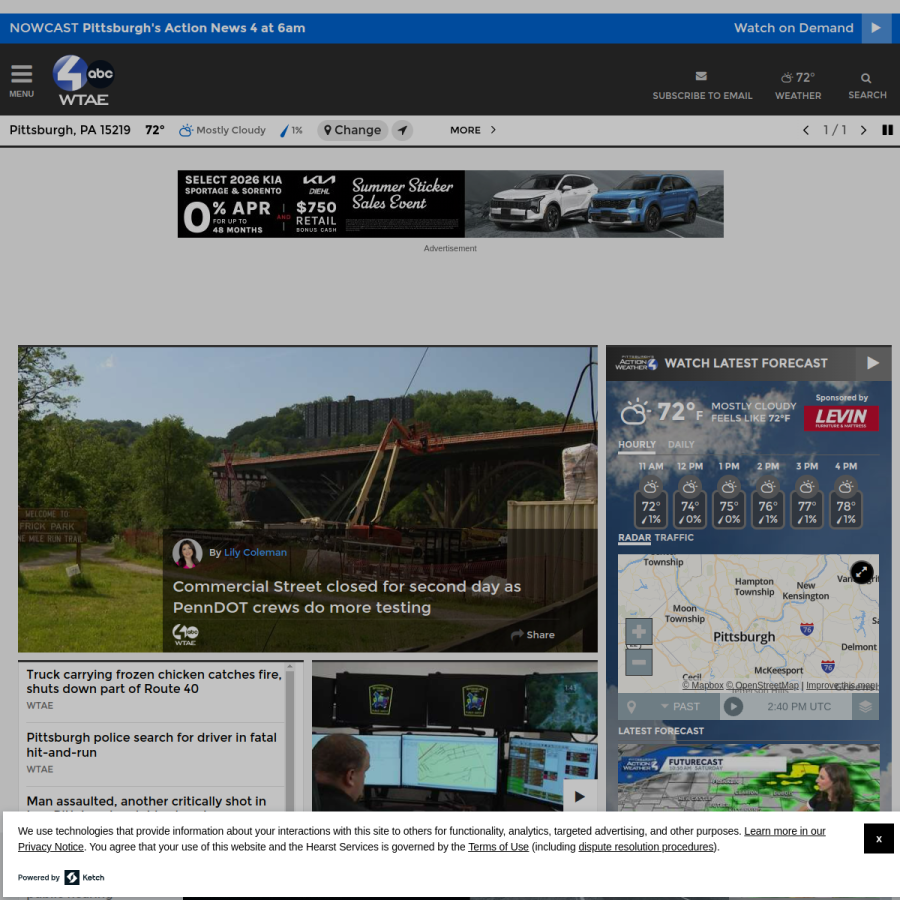Switch to the TRAFFIC map tab
Viewport: 900px width, 900px height.
(x=674, y=538)
